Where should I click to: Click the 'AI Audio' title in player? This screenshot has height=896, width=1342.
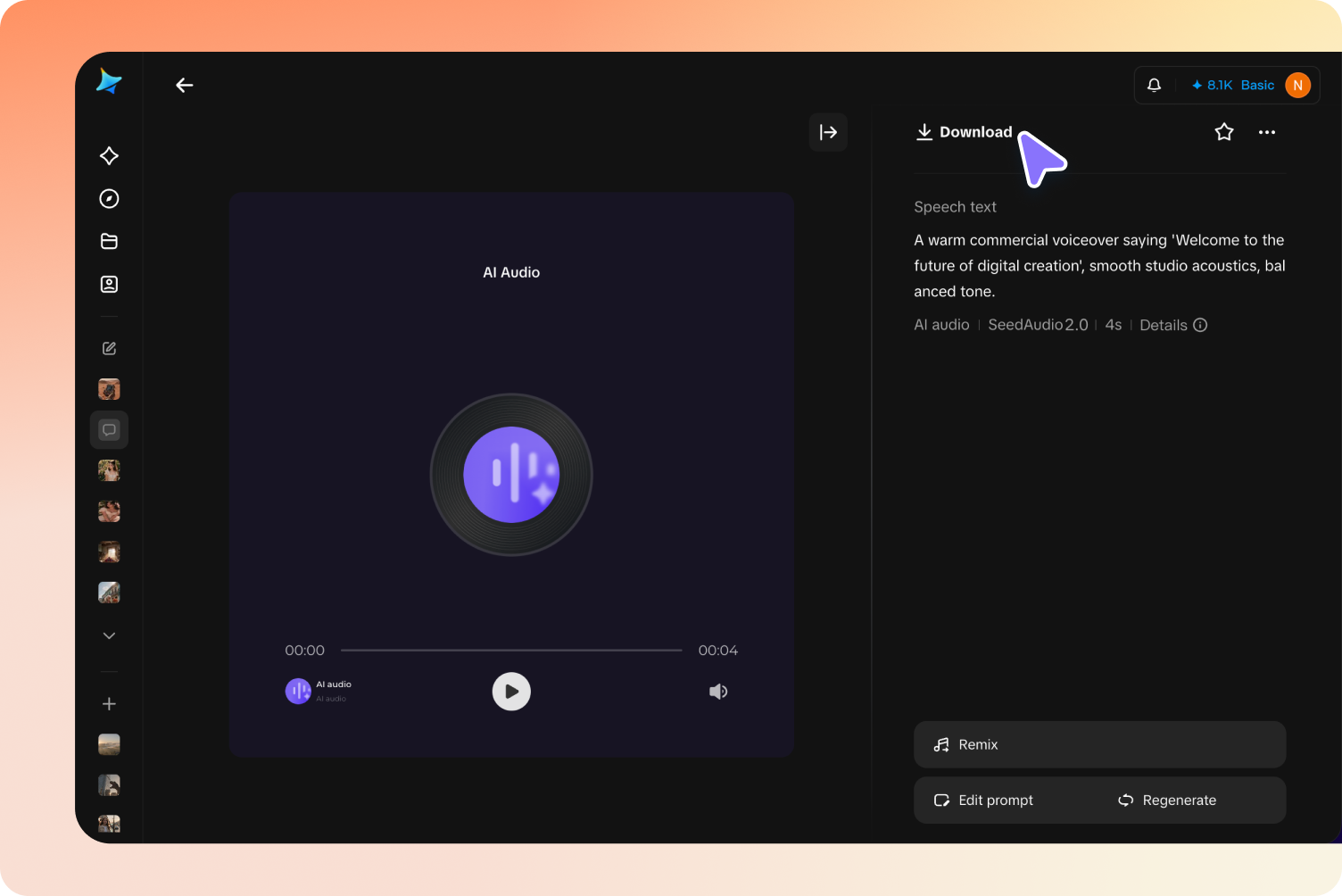511,272
